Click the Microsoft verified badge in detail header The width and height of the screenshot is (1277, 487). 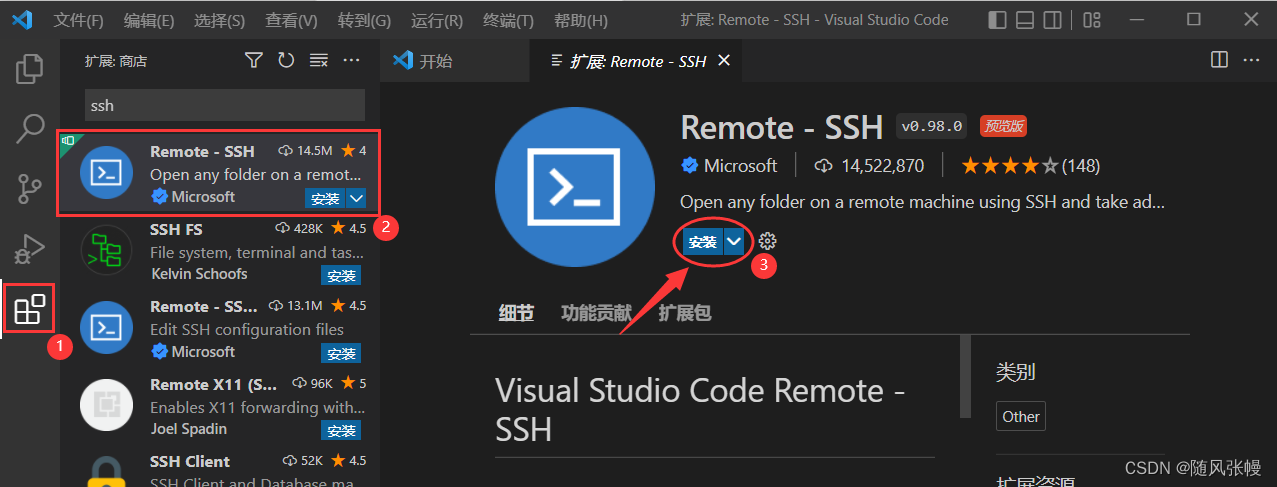point(689,165)
